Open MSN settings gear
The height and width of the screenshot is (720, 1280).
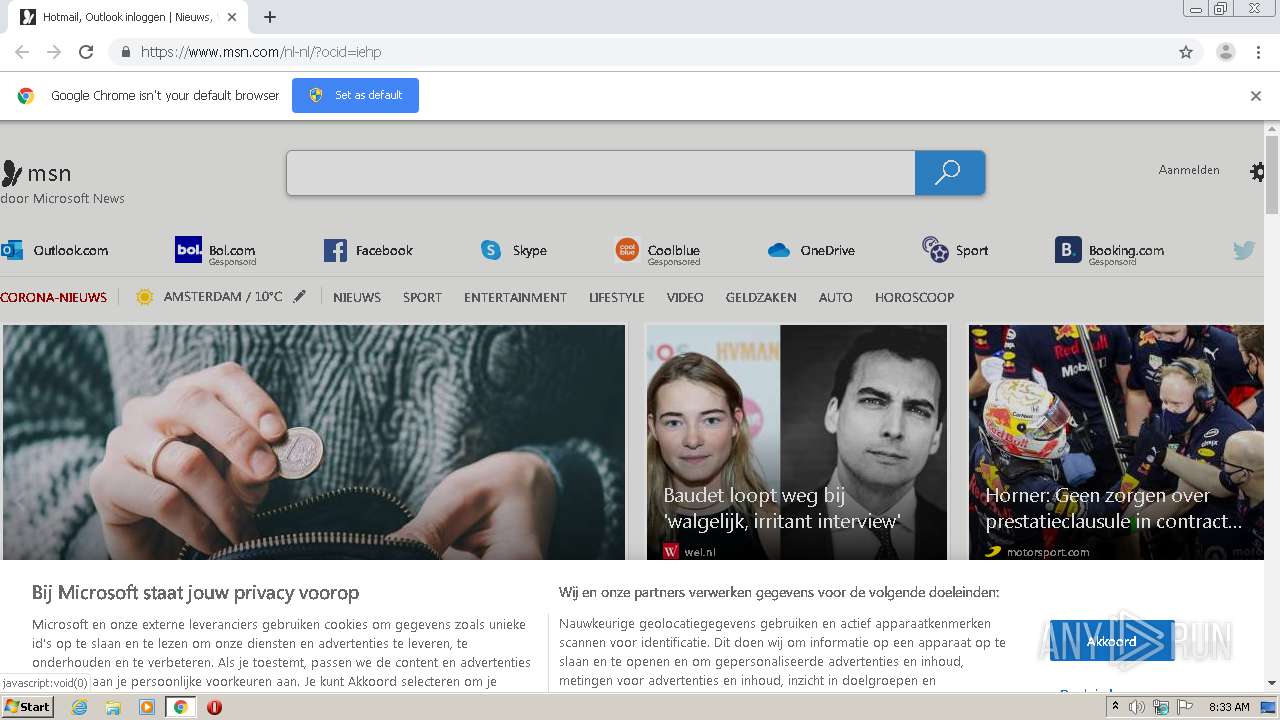(x=1257, y=172)
